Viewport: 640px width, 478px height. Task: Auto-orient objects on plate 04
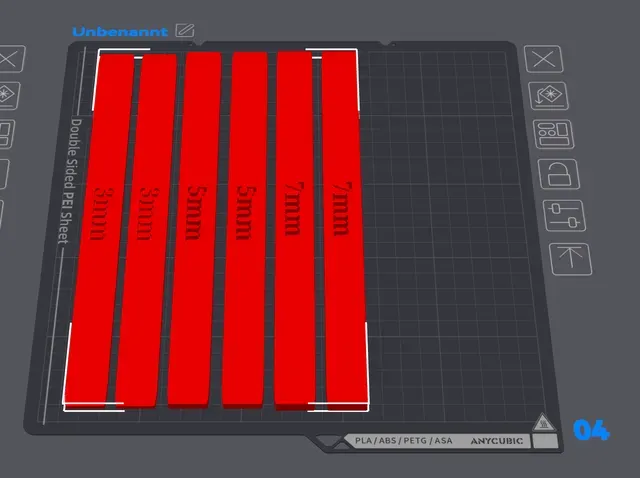[549, 96]
